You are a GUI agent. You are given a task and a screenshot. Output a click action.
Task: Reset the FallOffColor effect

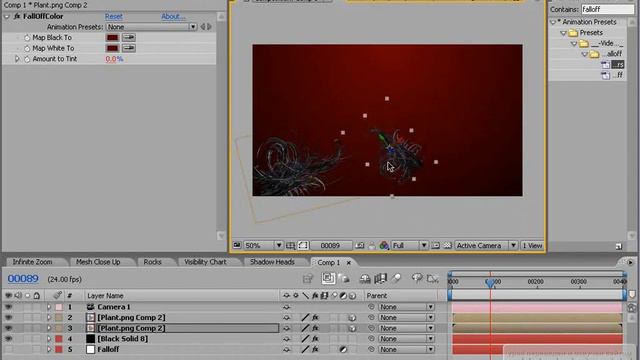click(113, 16)
